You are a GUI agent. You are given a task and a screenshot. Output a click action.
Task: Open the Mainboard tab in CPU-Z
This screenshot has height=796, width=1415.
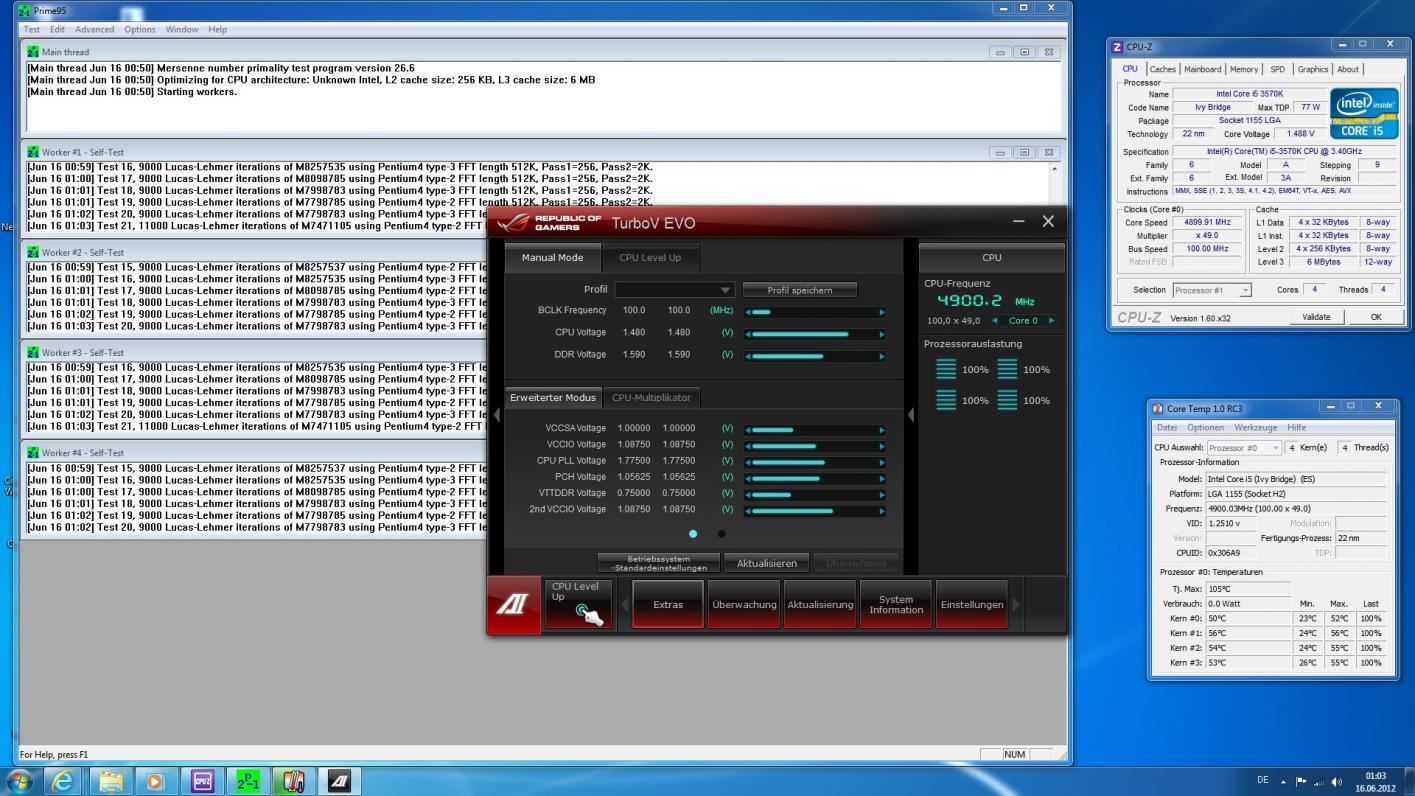[x=1203, y=69]
